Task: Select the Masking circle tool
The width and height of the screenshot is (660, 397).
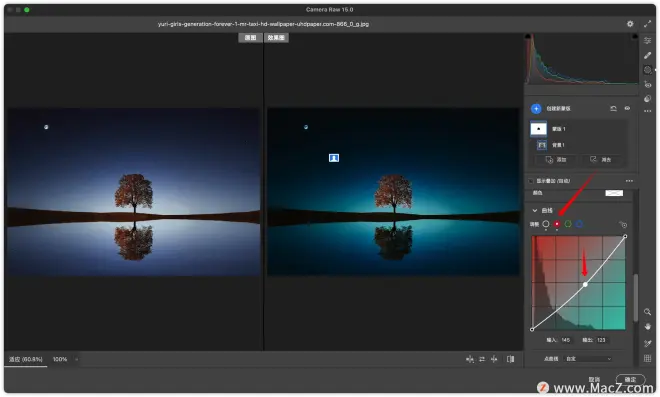Action: tap(647, 70)
